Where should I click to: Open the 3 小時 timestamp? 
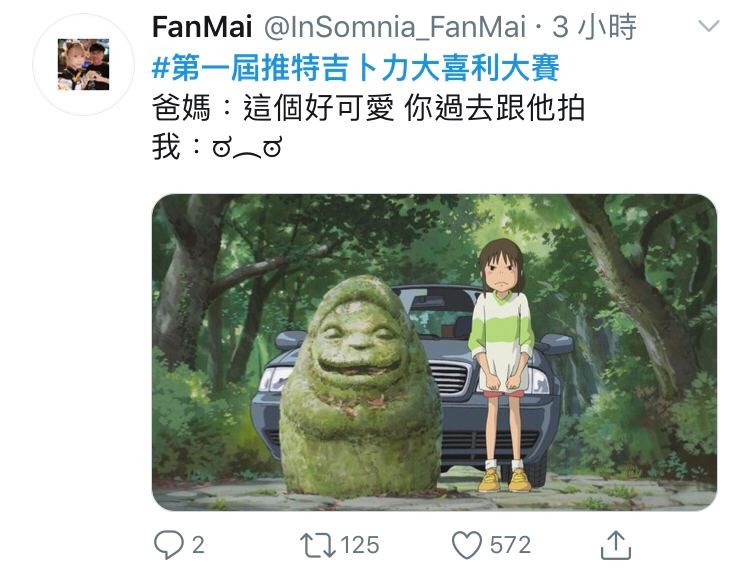coord(594,27)
